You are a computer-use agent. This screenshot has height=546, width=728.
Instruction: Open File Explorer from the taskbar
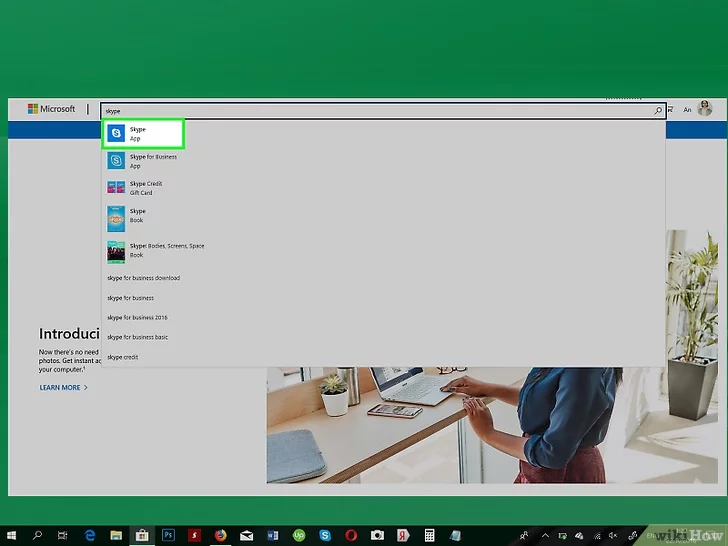(116, 535)
